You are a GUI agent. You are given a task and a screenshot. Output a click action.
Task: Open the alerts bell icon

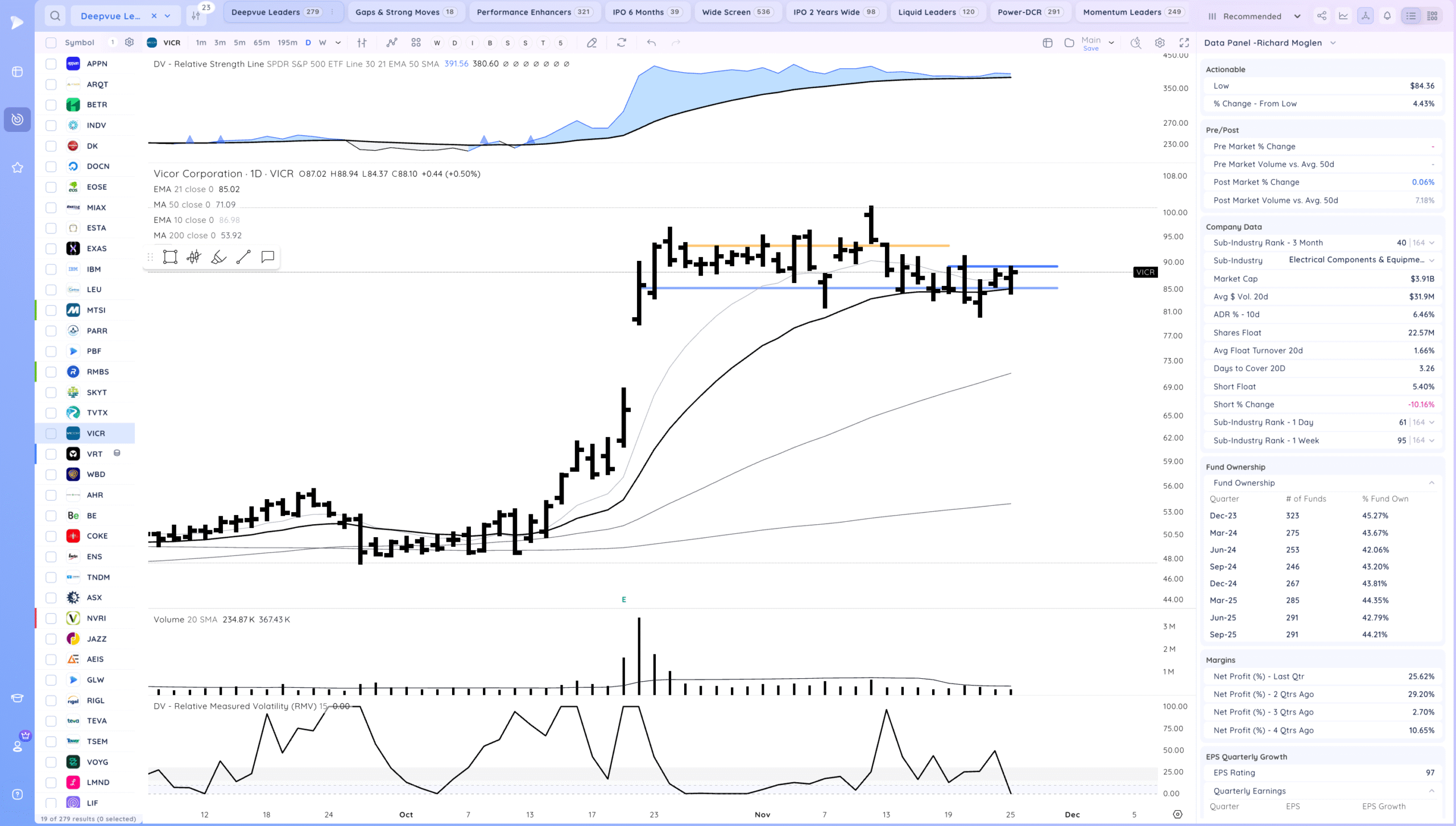tap(1387, 16)
